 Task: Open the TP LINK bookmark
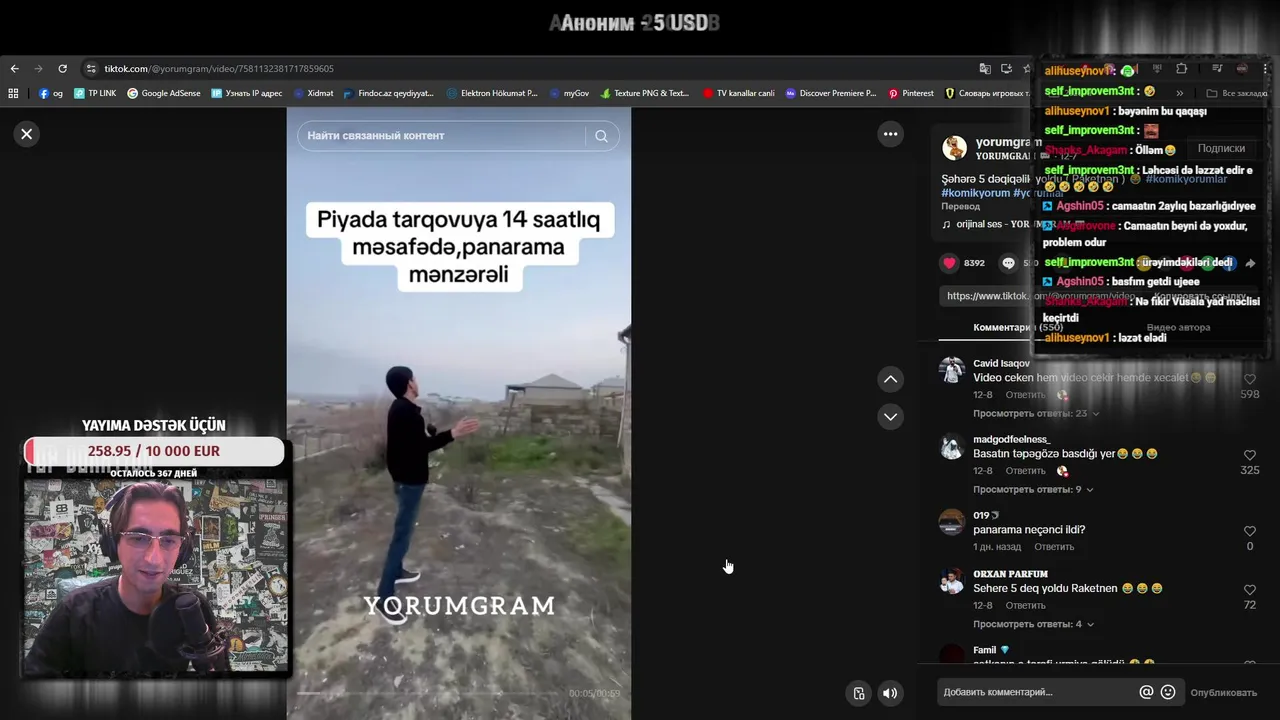pos(95,93)
